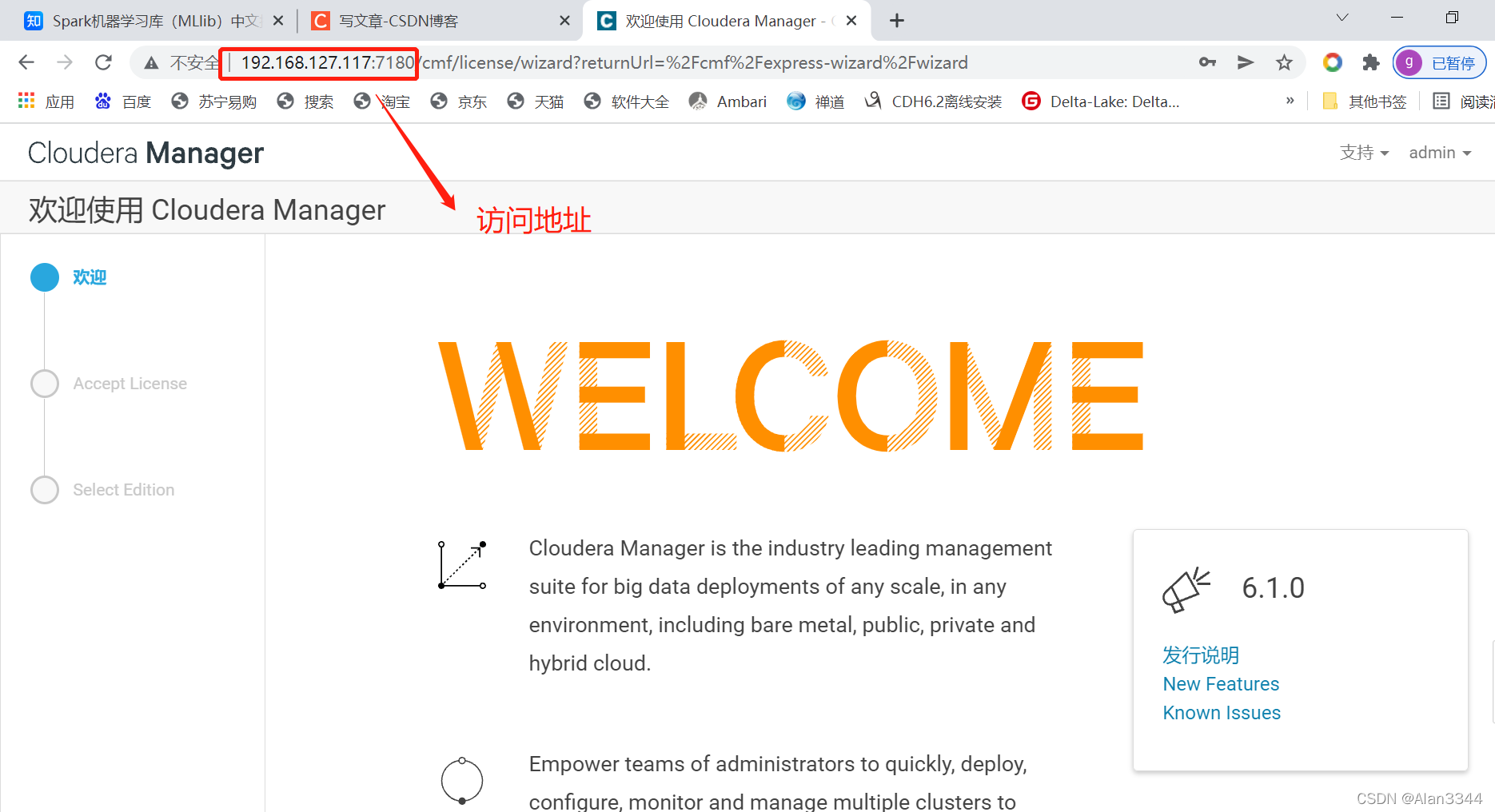
Task: Click the 欢迎 step circle indicator
Action: [45, 277]
